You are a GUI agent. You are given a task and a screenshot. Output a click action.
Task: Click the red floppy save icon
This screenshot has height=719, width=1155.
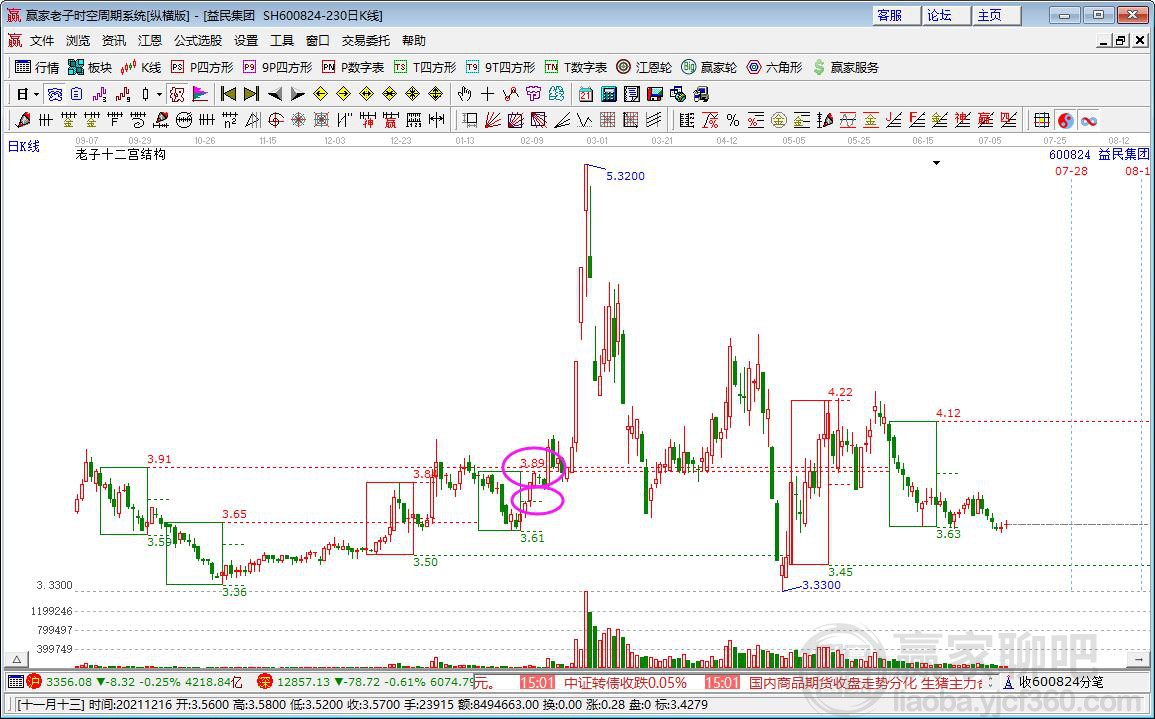(655, 94)
